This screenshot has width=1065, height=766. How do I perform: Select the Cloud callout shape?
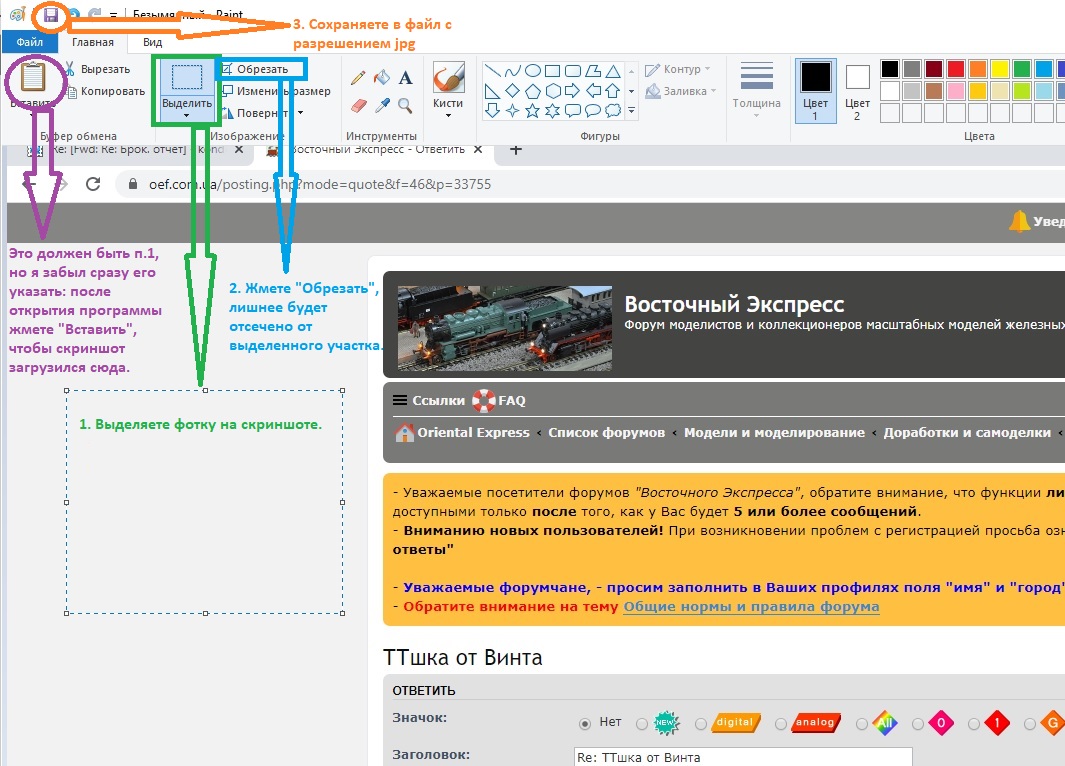tap(613, 110)
